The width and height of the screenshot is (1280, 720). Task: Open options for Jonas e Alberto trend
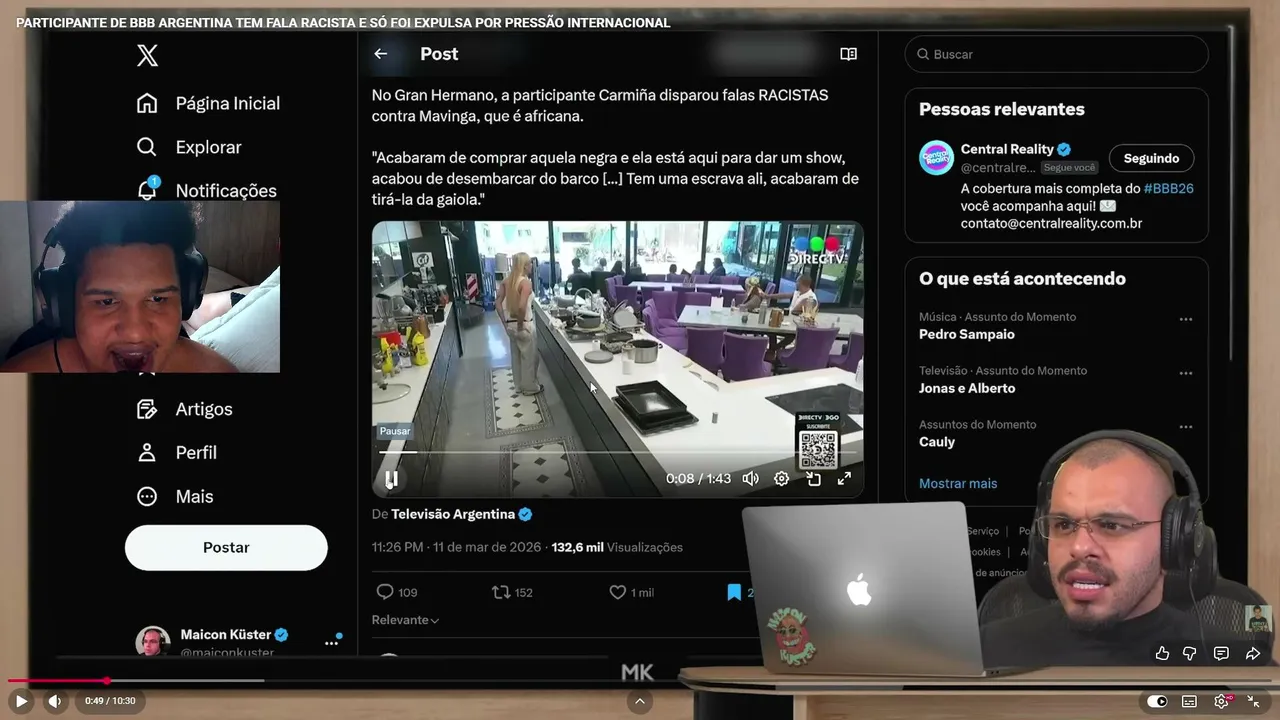coord(1185,373)
